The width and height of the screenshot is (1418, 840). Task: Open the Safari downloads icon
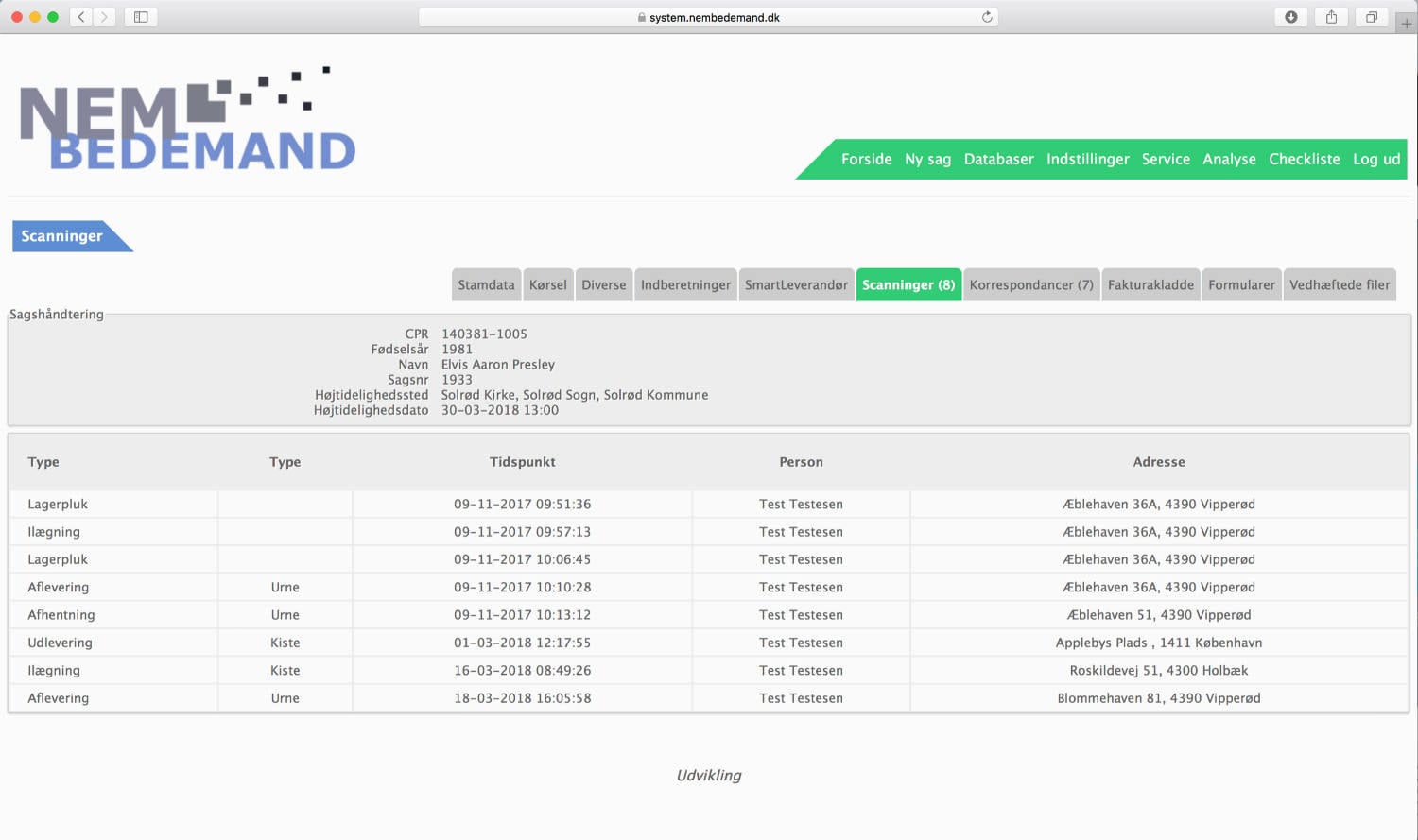coord(1290,17)
